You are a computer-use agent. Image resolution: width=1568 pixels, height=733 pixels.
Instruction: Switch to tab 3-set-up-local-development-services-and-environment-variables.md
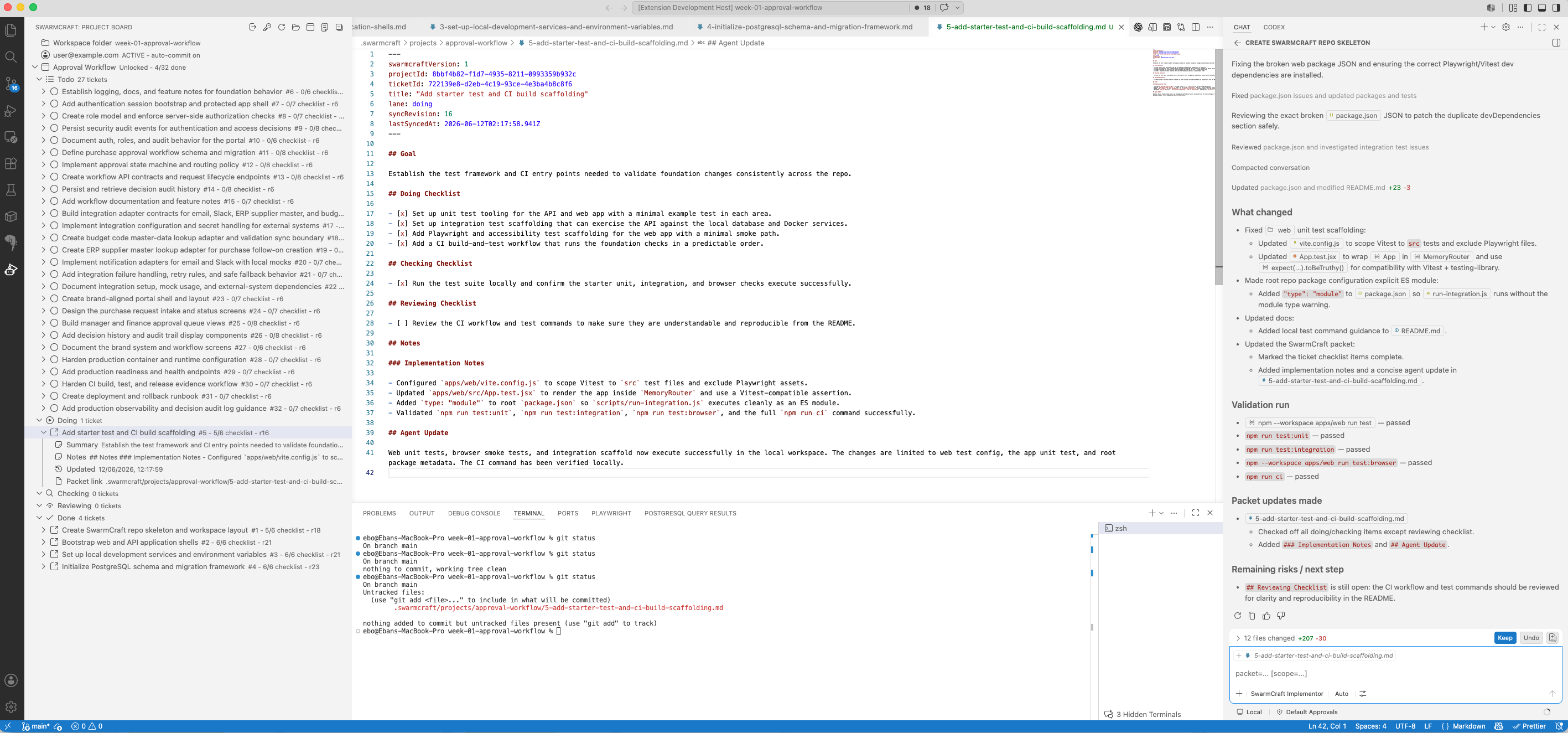[x=555, y=27]
